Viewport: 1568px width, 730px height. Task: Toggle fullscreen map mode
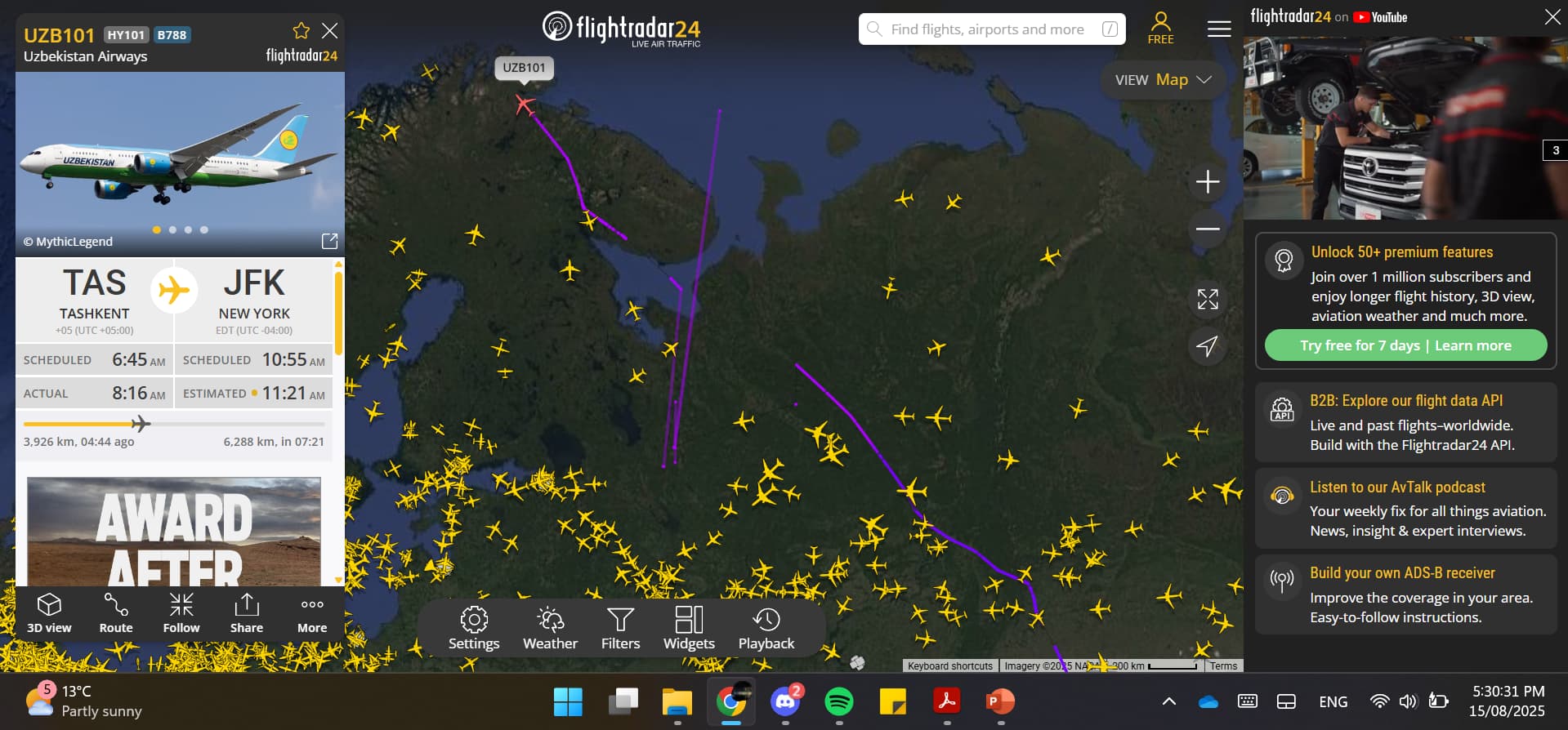click(x=1208, y=299)
